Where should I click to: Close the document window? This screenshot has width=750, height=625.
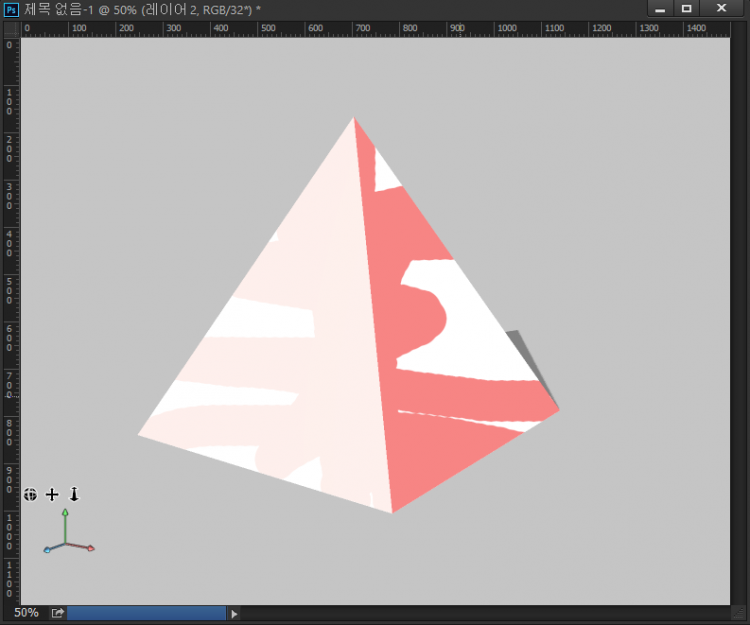(x=721, y=8)
